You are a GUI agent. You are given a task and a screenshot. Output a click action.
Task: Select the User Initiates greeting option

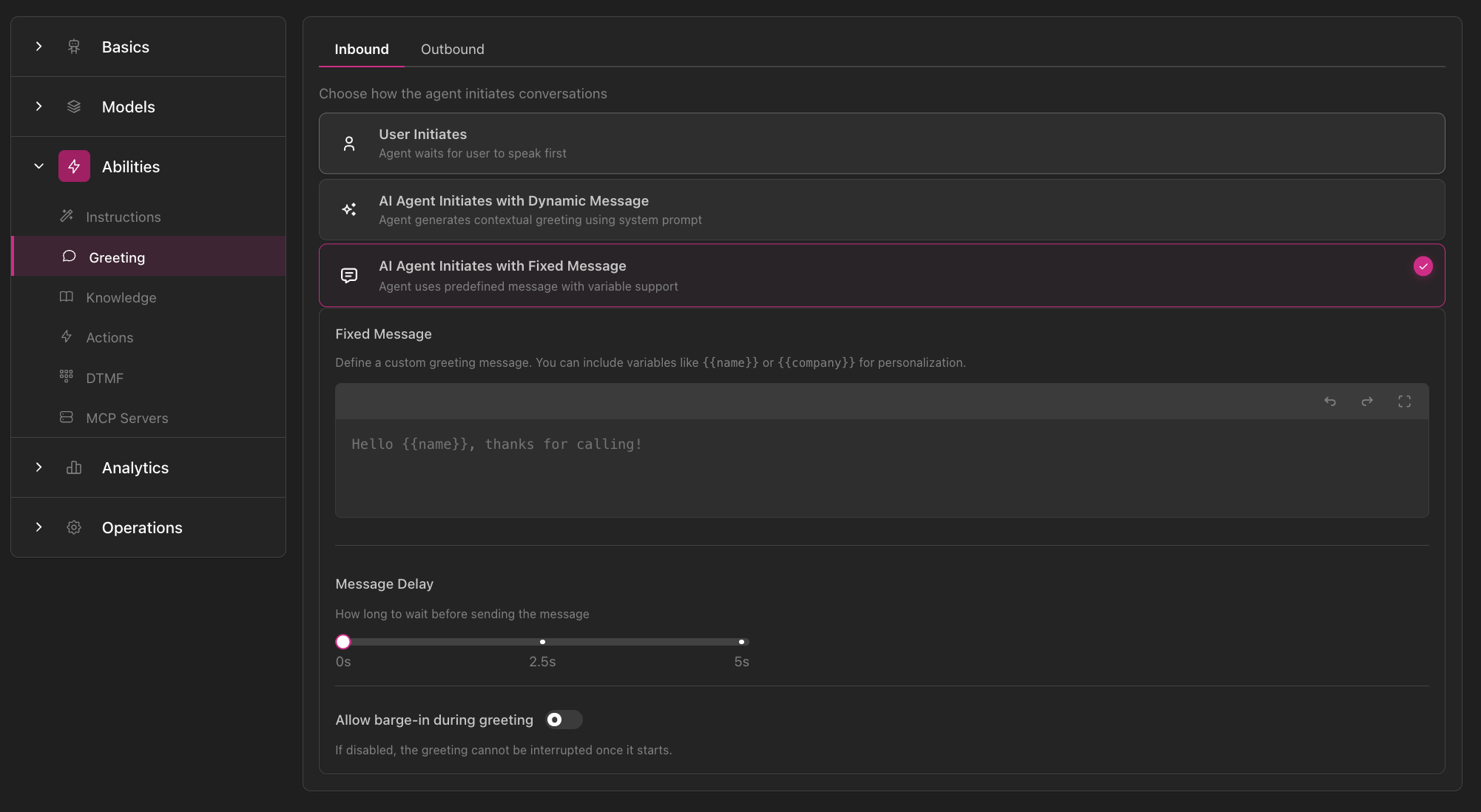pos(880,143)
